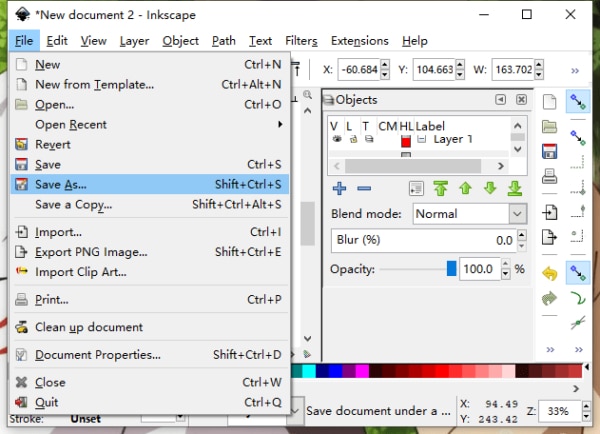Click the Opacity 100.0 value field
This screenshot has height=434, width=600.
pyautogui.click(x=480, y=269)
